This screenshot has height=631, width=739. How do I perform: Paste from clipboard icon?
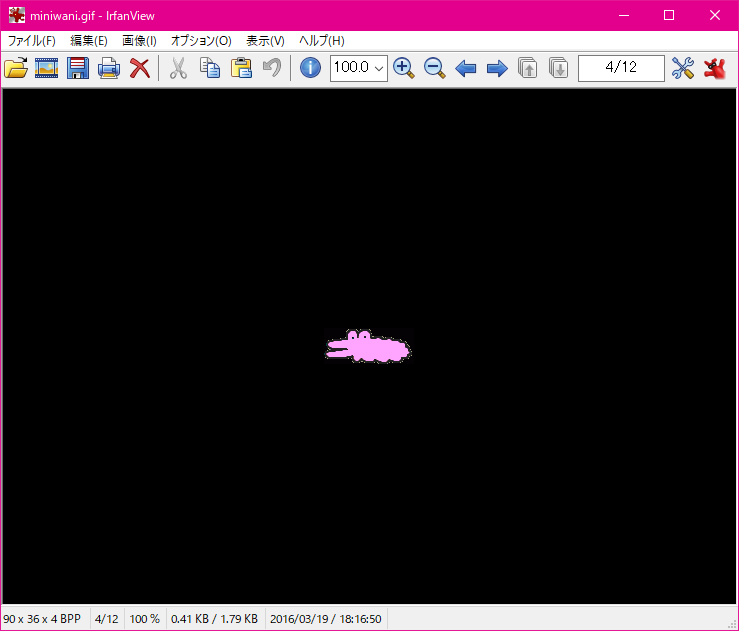click(241, 68)
